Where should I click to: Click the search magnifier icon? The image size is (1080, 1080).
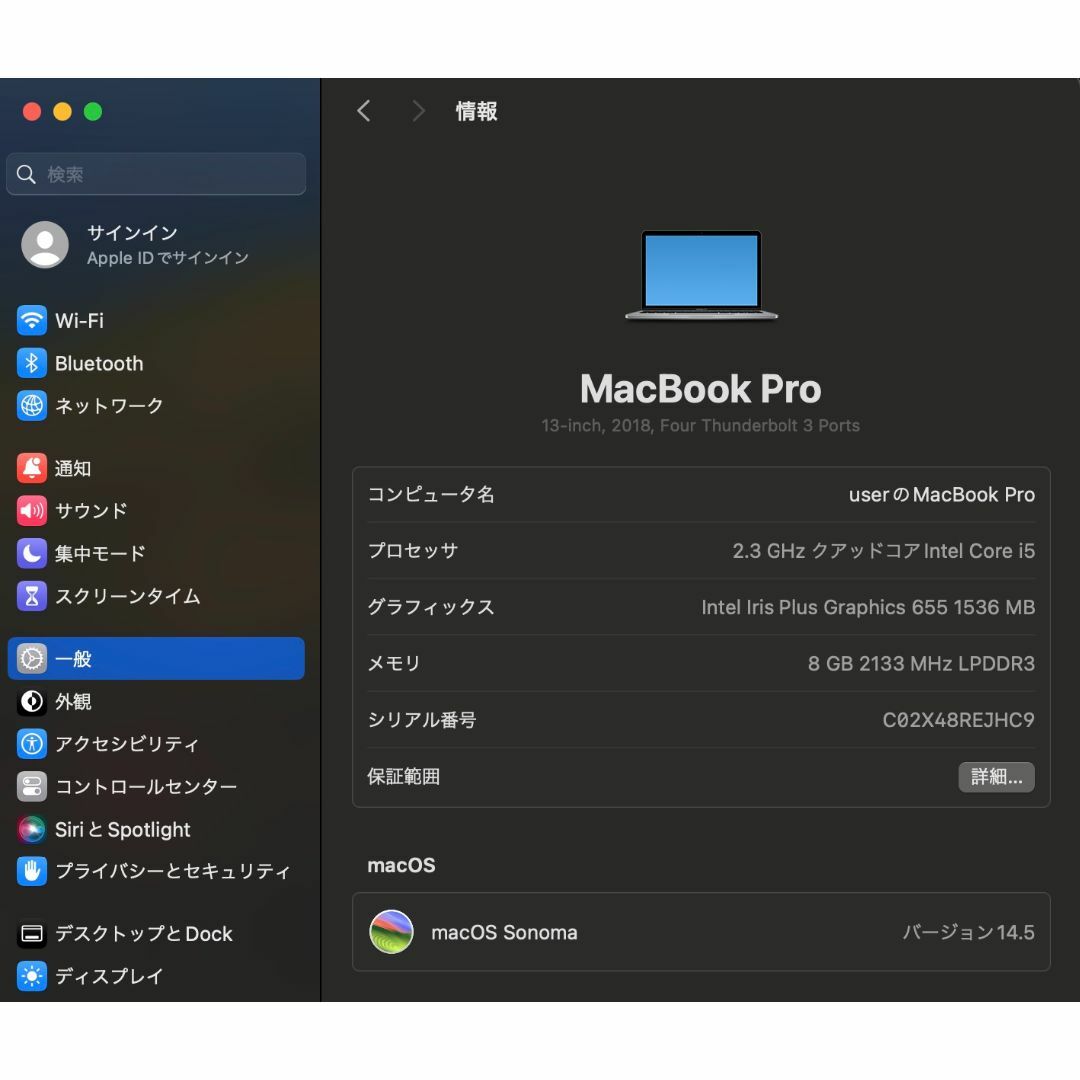26,174
